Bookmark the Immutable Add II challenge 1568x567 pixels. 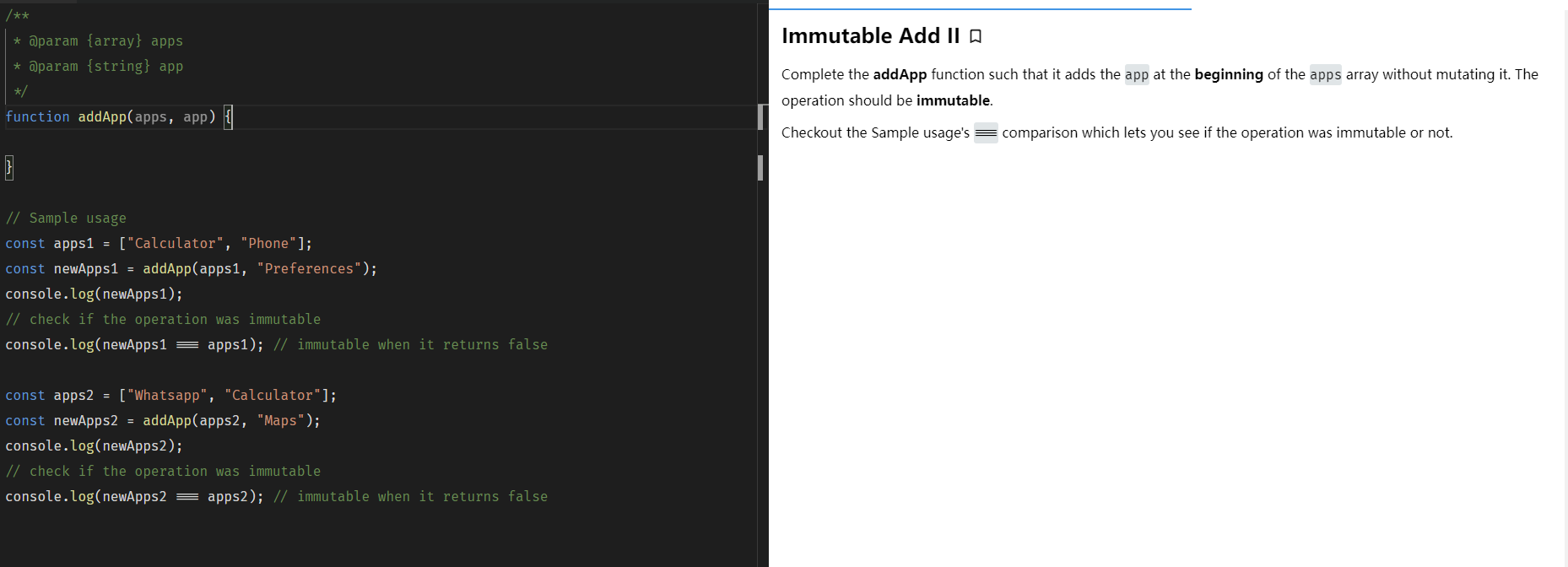tap(976, 36)
